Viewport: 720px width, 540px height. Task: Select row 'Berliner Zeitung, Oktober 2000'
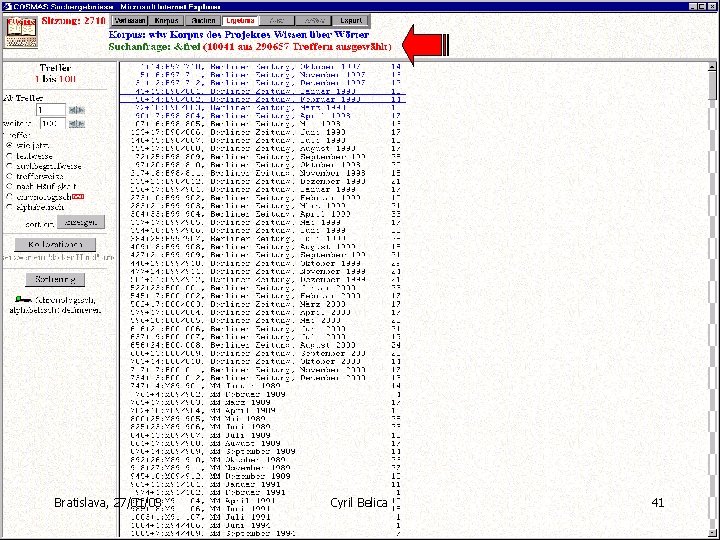click(x=265, y=362)
